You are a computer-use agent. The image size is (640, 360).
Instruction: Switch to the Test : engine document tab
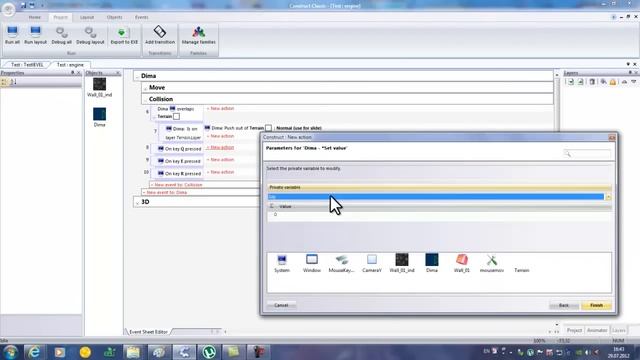(70, 65)
